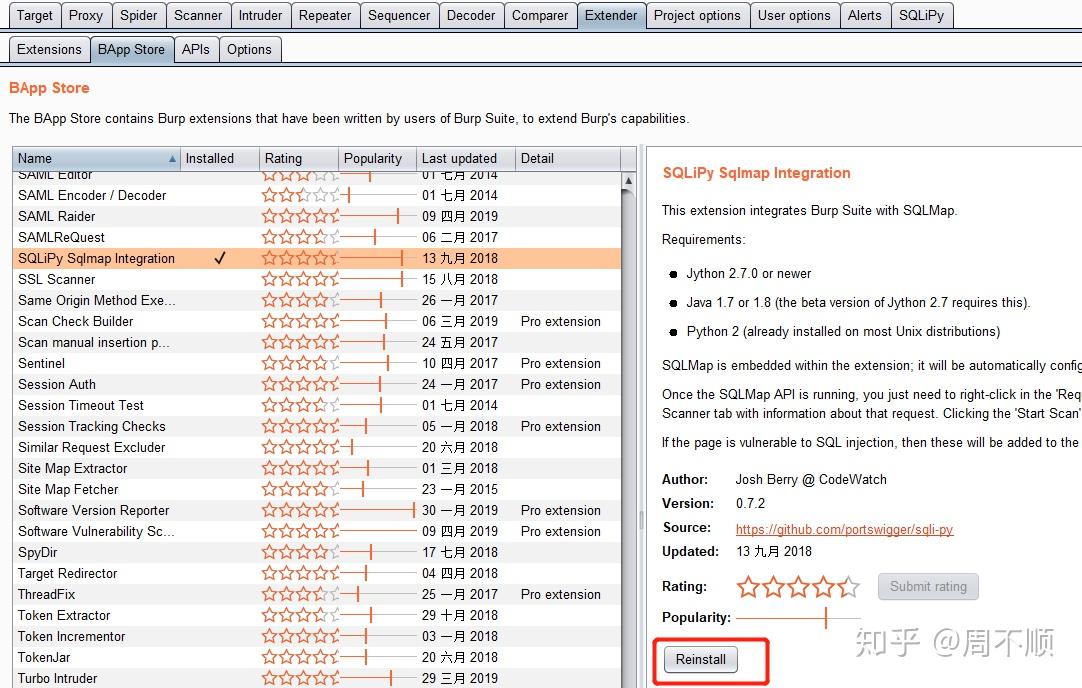Select SAML Encoder / Decoder row

(x=317, y=195)
